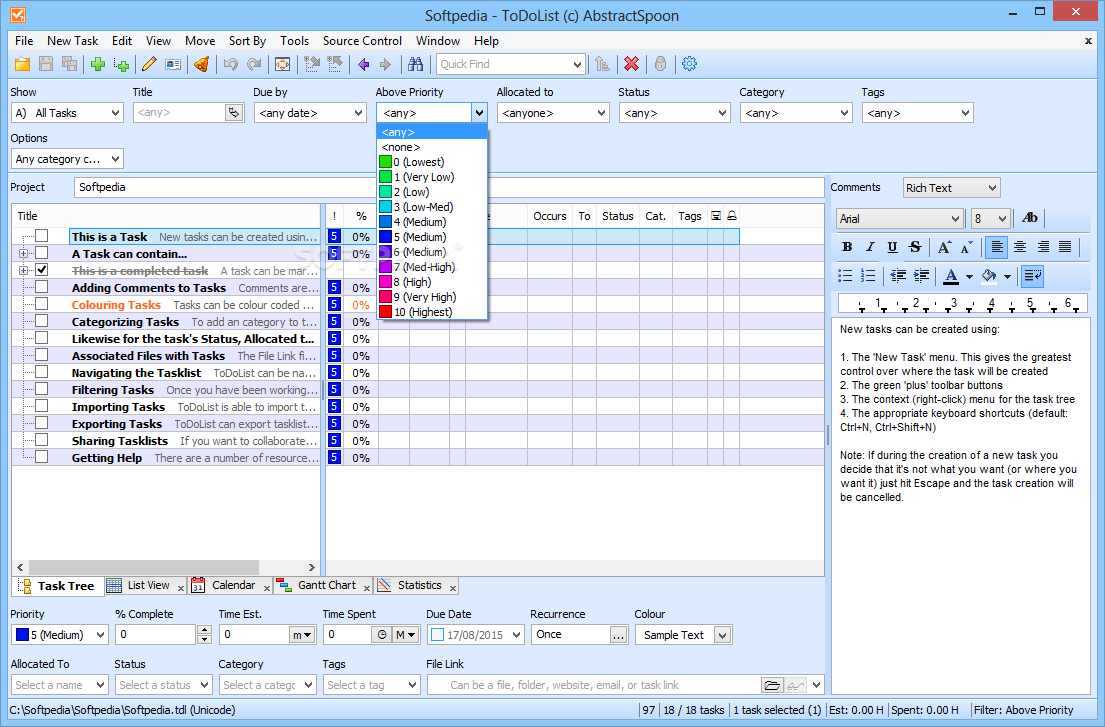Apply strikethrough formatting in comments

tap(915, 247)
